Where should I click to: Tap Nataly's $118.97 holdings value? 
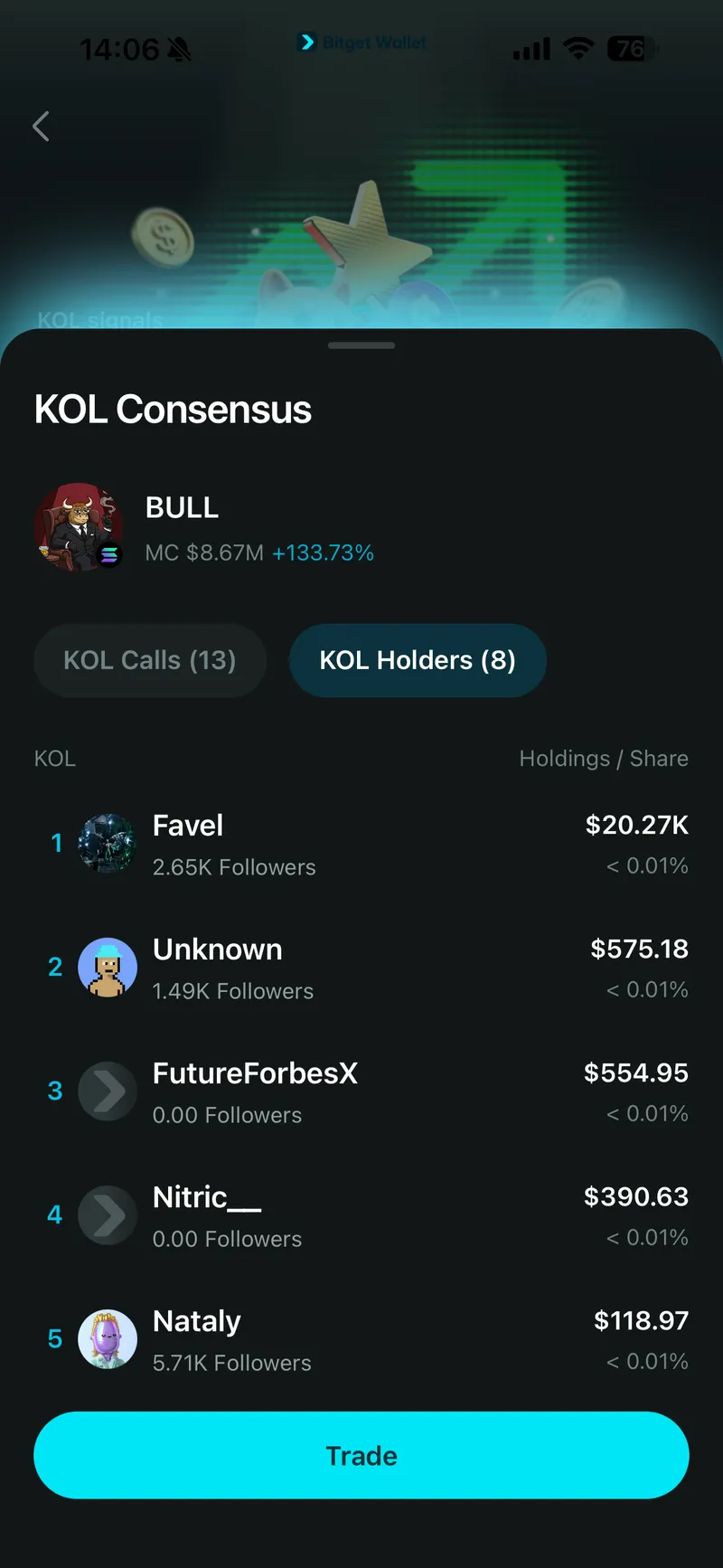point(641,1320)
